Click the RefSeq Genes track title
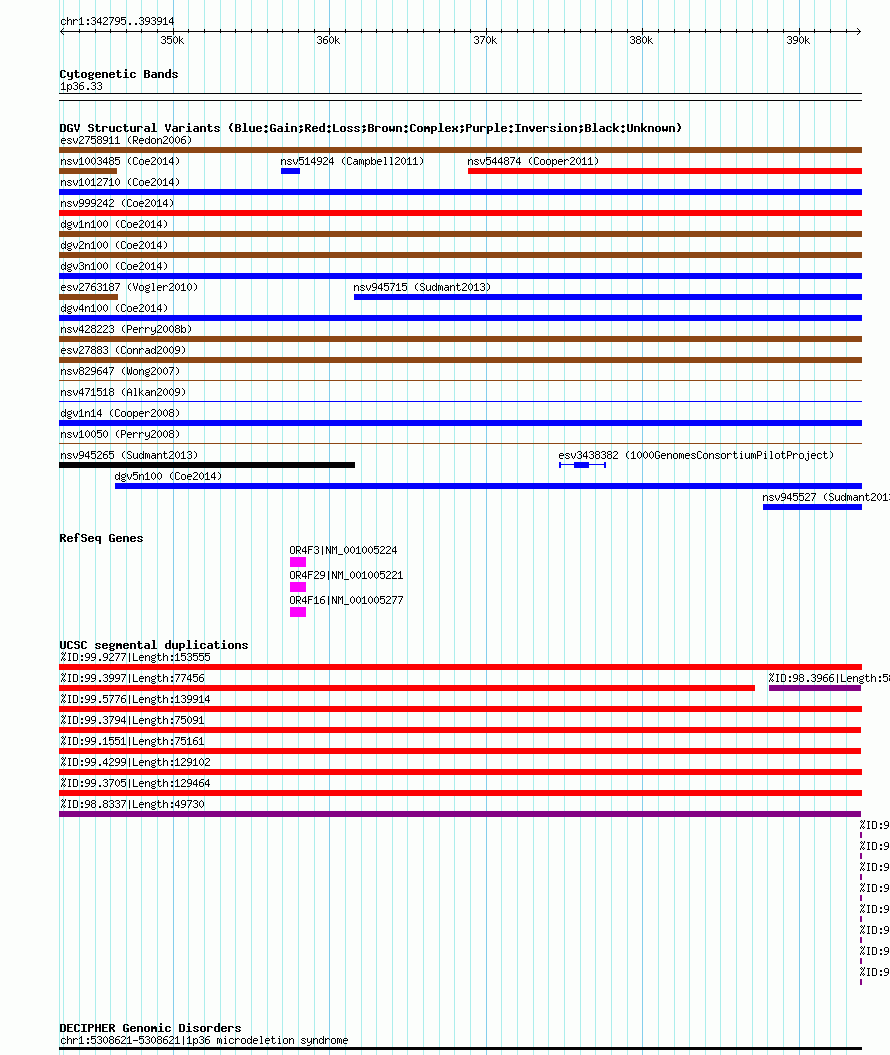The image size is (890, 1055). click(x=101, y=538)
